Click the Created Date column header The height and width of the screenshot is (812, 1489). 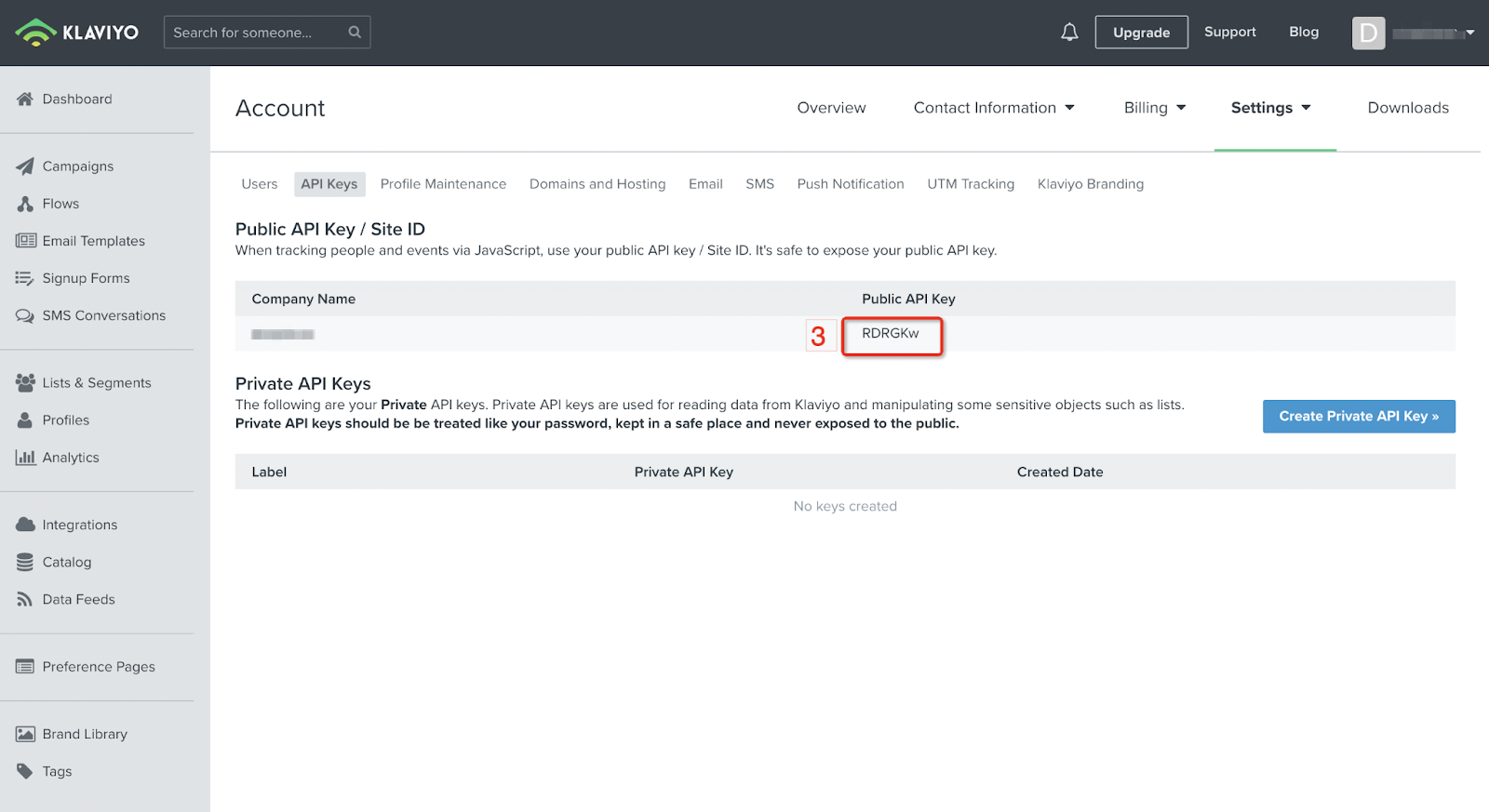click(x=1060, y=472)
